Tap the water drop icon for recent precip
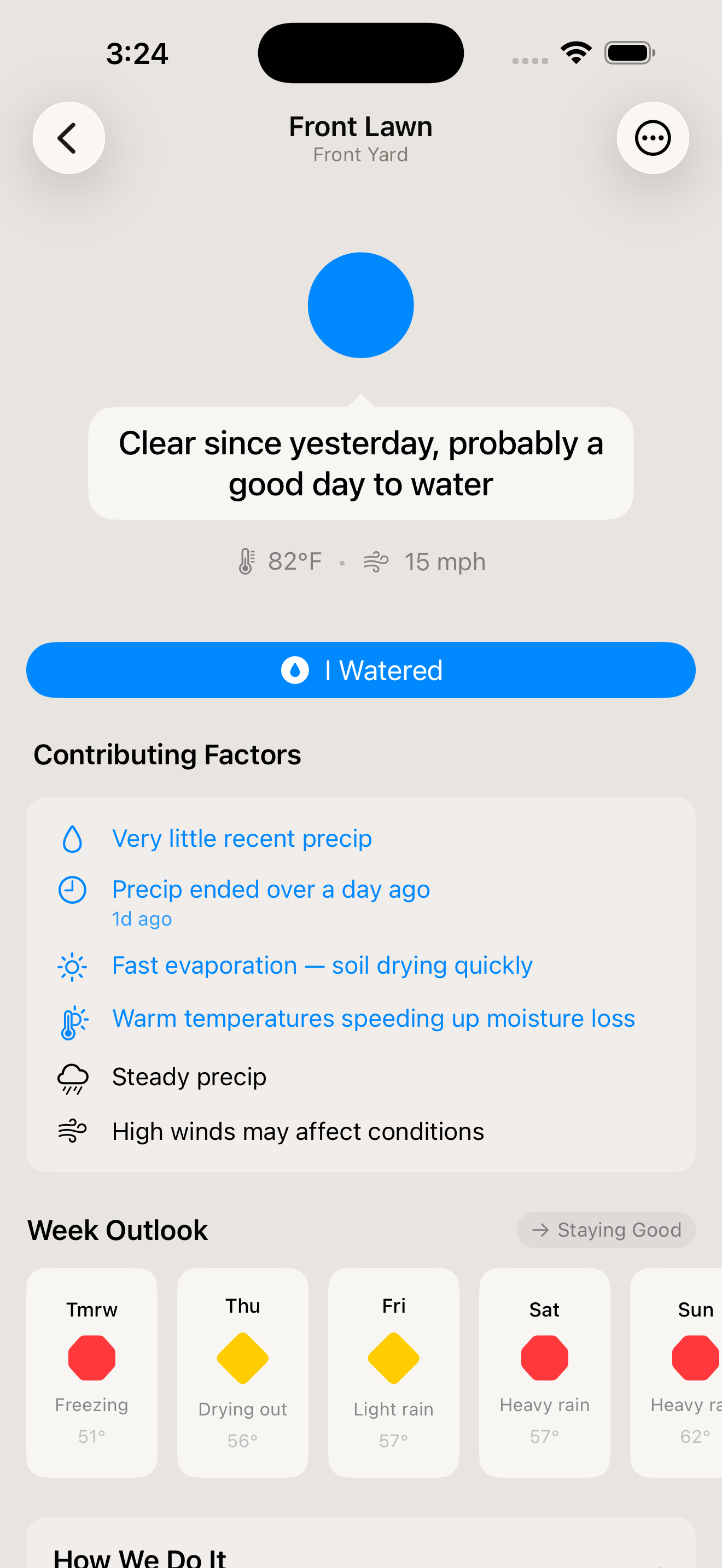The width and height of the screenshot is (722, 1568). (72, 839)
